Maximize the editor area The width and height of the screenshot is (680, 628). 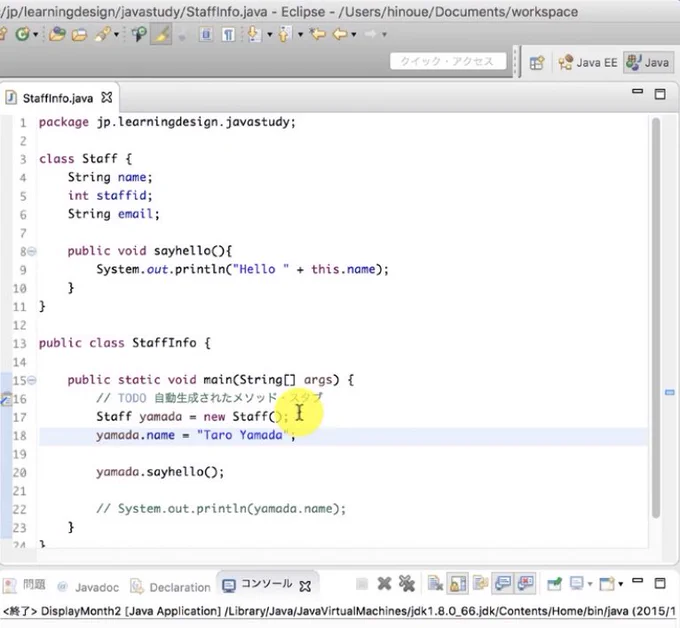point(660,94)
